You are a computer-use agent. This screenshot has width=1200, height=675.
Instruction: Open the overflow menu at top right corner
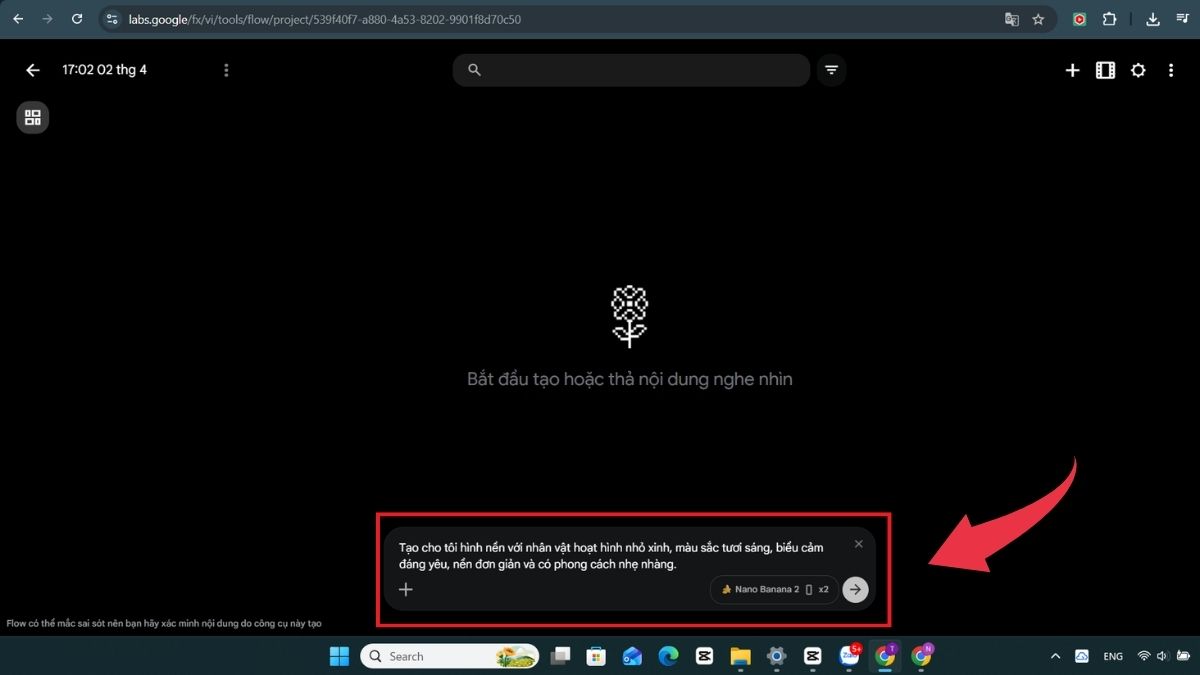tap(1171, 70)
